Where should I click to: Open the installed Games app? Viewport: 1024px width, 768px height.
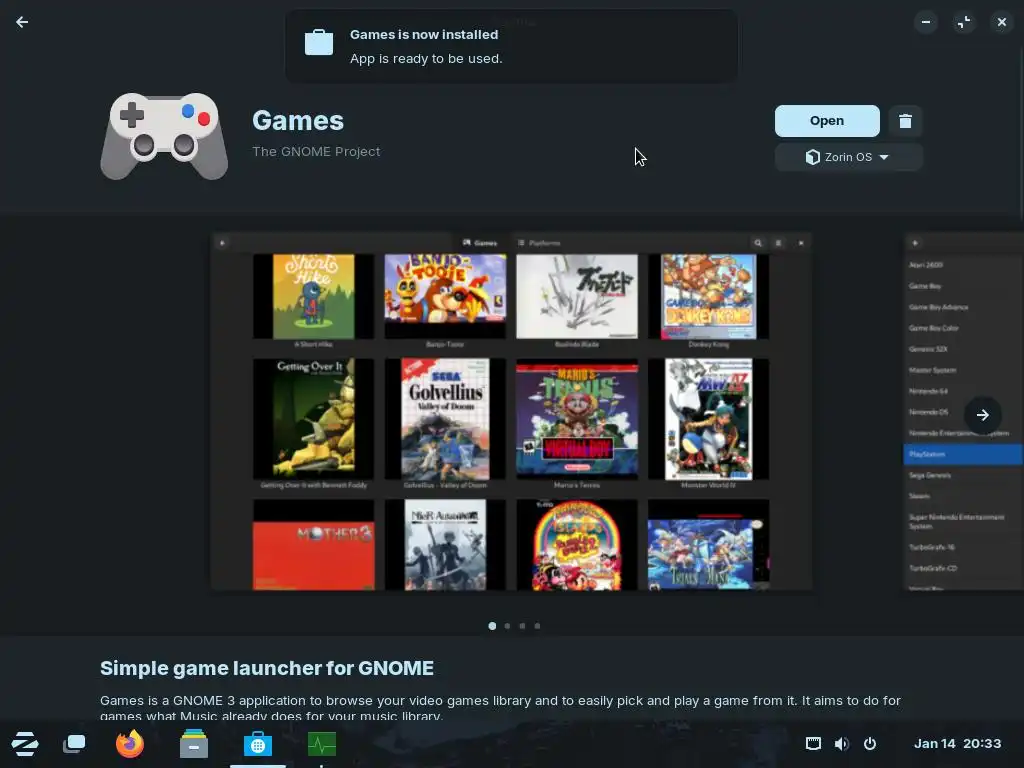[x=827, y=121]
